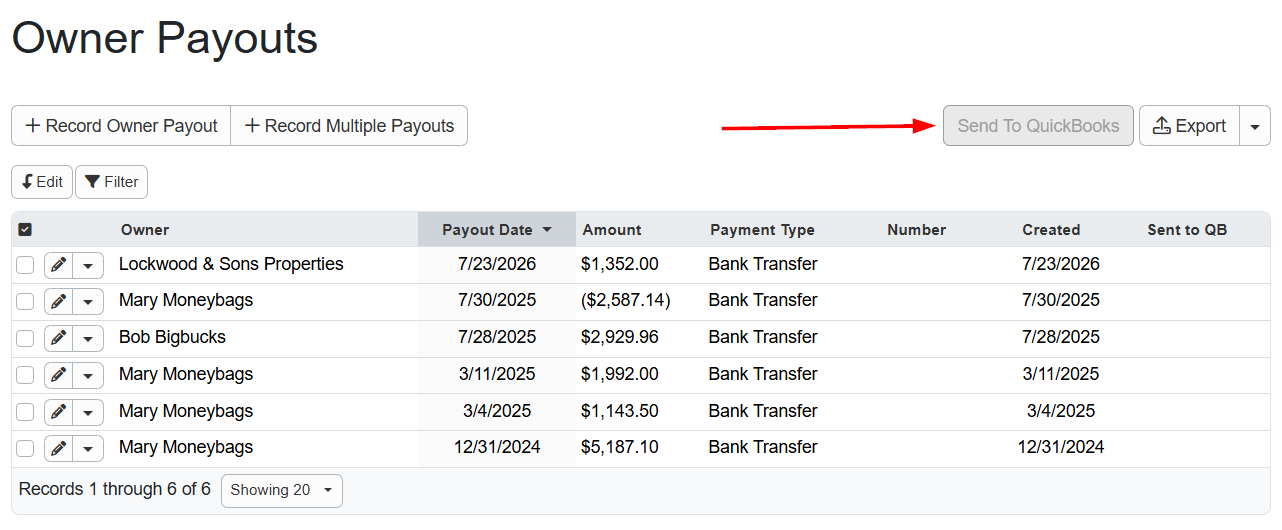The image size is (1282, 530).
Task: Expand row action dropdown for Bob Bigbucks
Action: [89, 338]
